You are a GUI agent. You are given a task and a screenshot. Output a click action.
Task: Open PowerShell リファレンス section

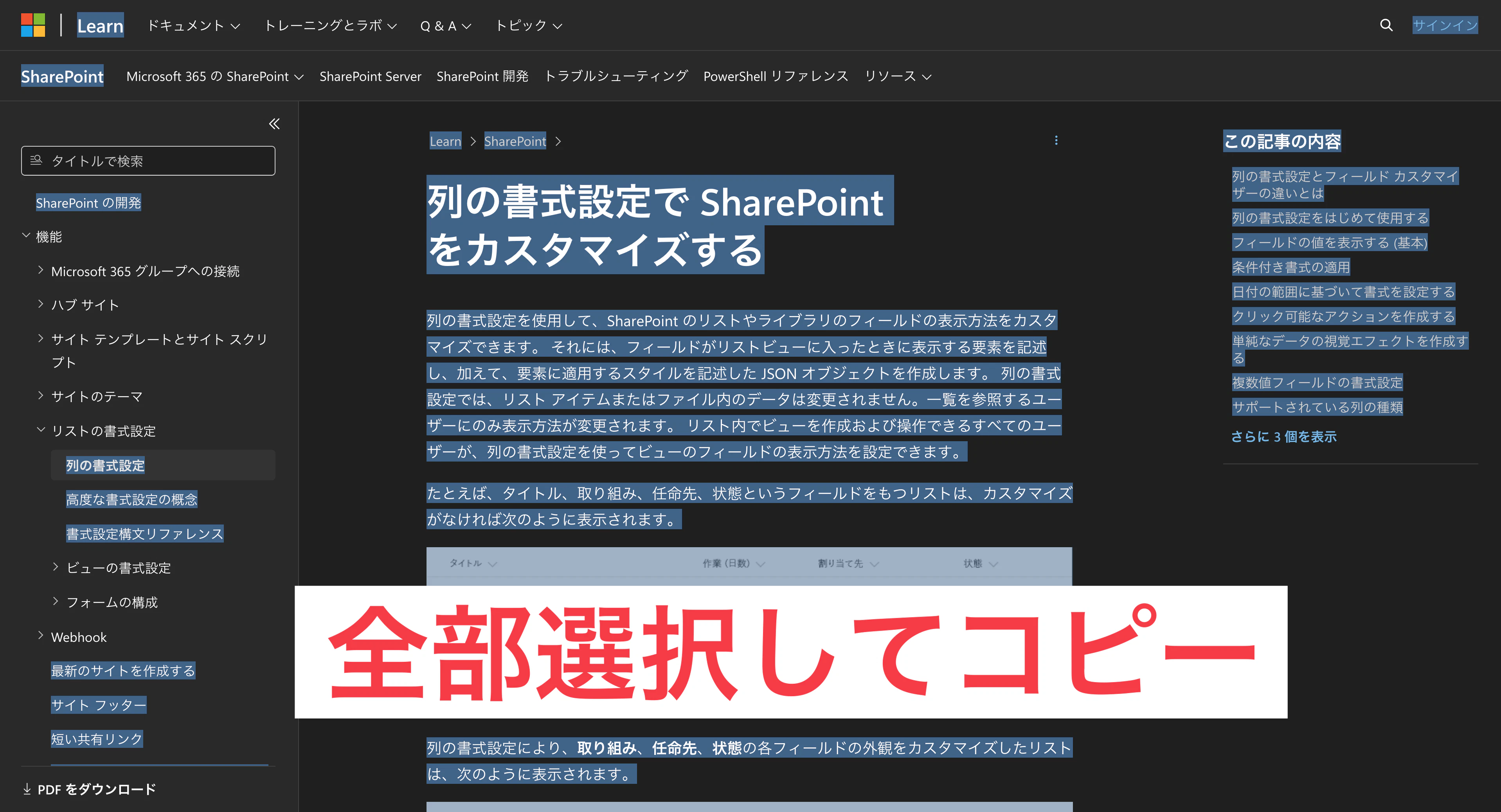[x=776, y=76]
